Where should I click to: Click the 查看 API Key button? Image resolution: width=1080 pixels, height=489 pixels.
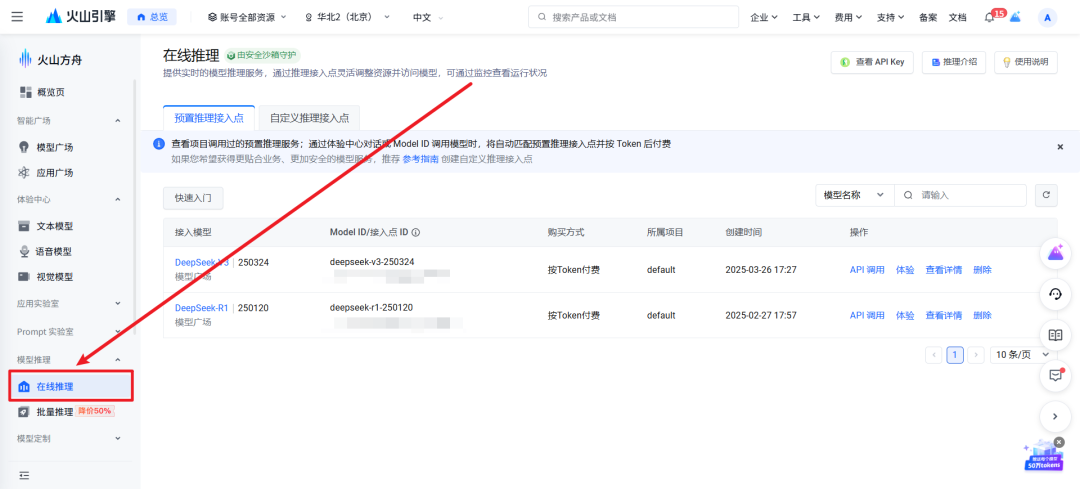(x=872, y=62)
